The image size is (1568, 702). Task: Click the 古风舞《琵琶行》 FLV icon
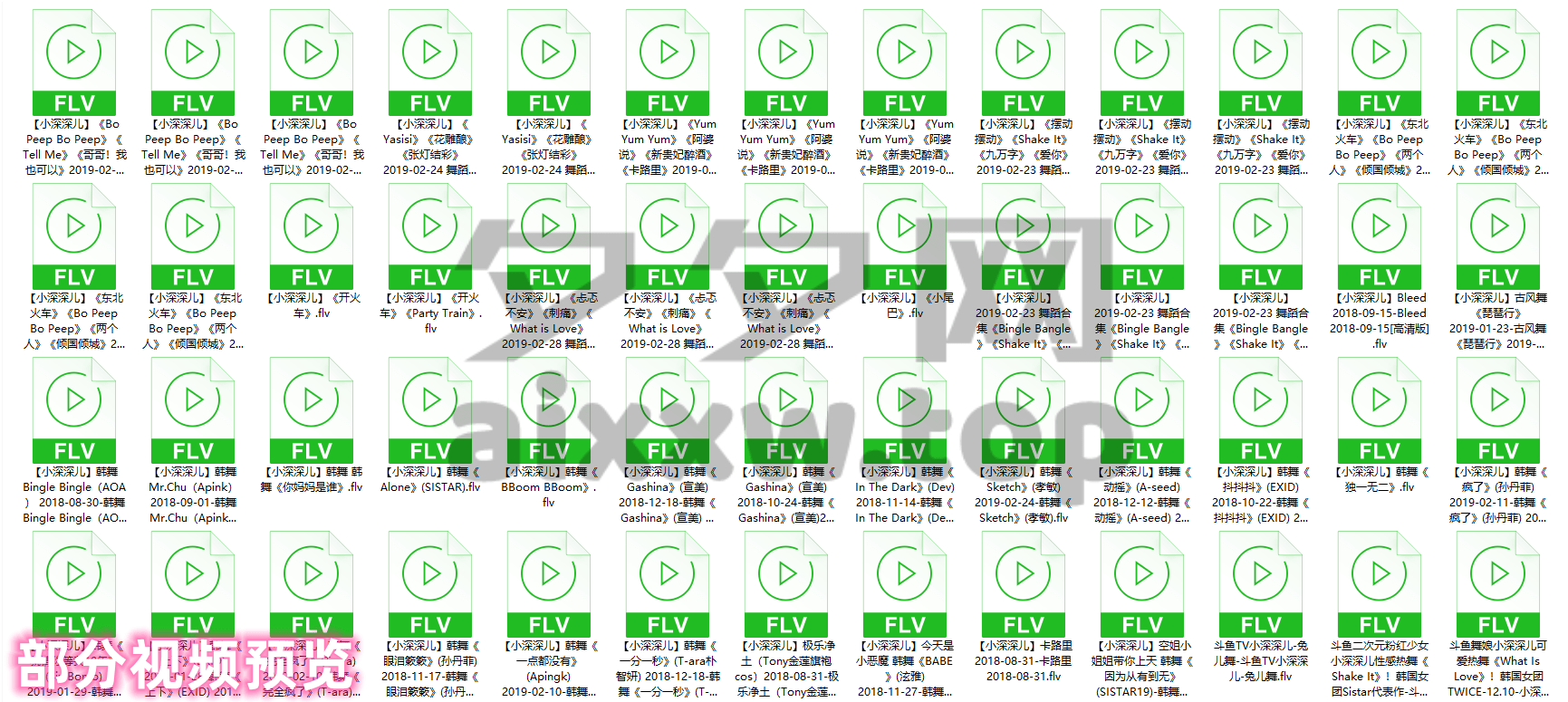tap(1498, 236)
